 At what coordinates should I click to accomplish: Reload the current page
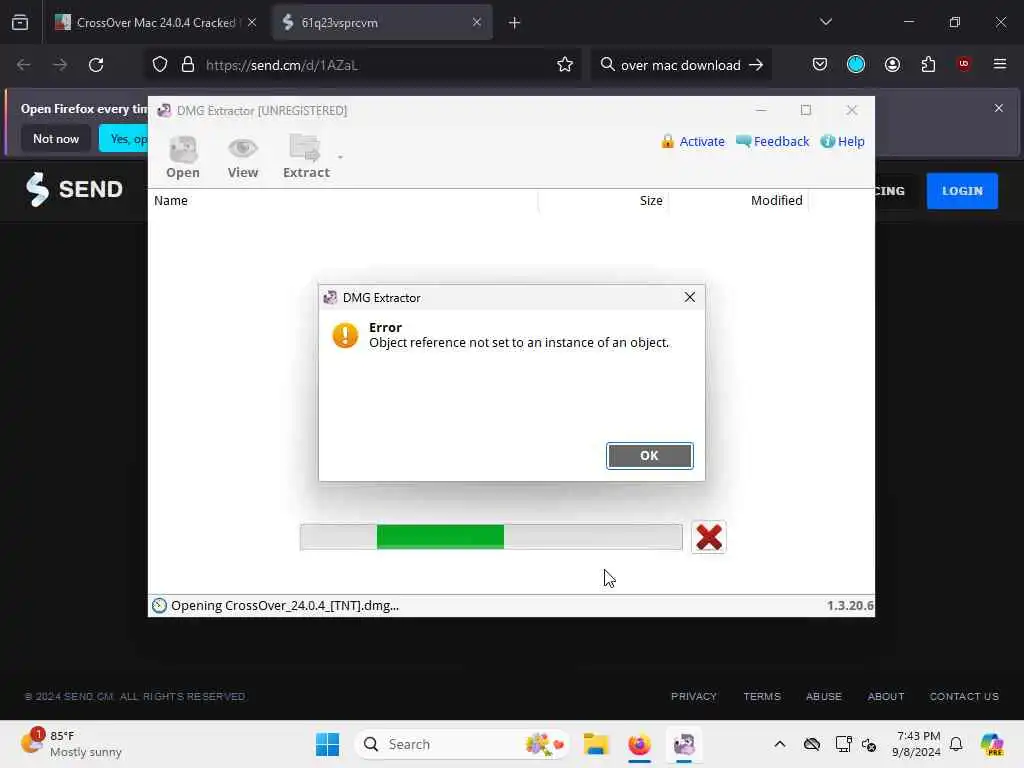click(96, 65)
